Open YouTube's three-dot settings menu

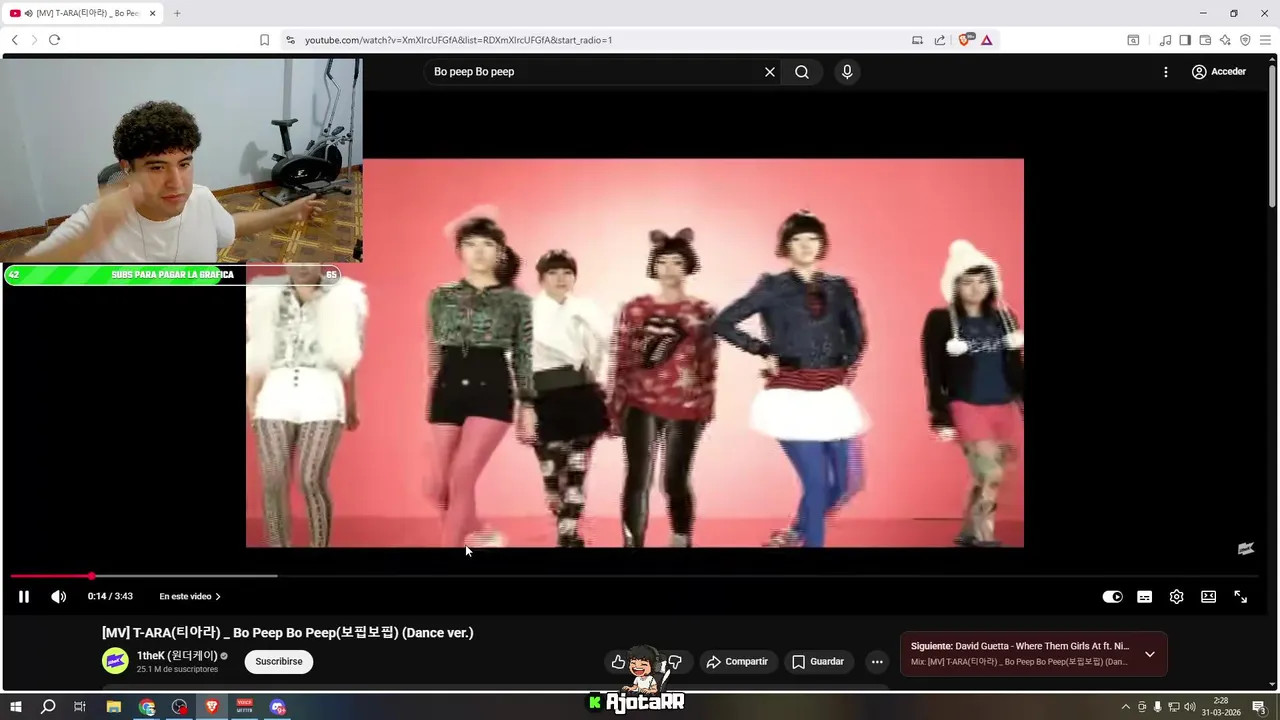(x=1165, y=72)
